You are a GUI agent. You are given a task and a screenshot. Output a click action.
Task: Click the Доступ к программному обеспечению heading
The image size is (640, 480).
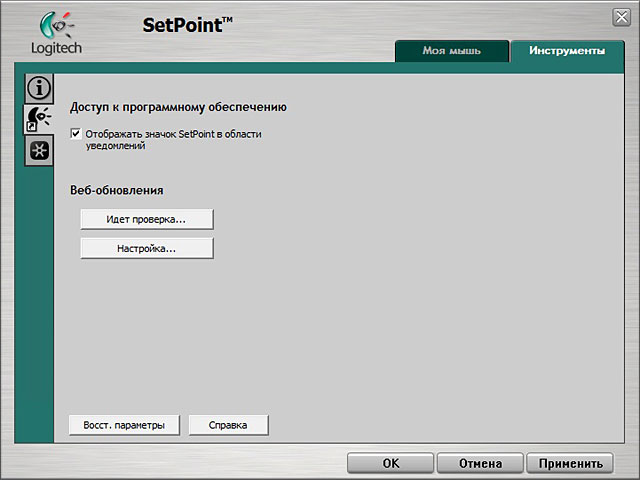[178, 107]
